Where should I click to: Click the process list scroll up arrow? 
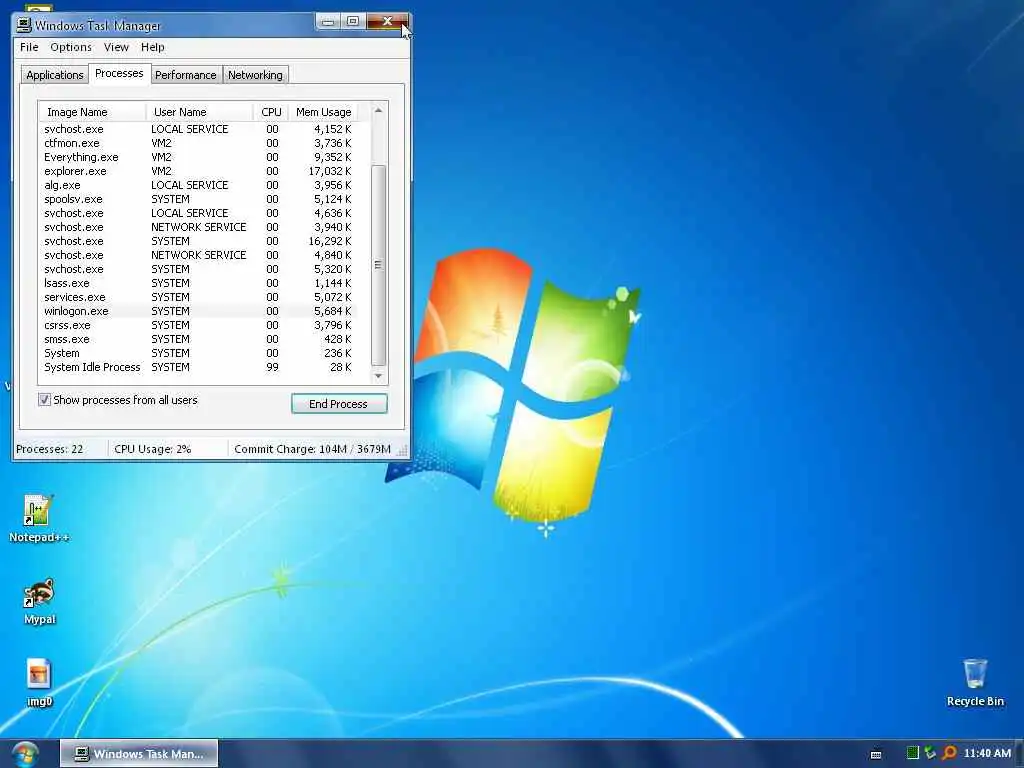pos(378,110)
